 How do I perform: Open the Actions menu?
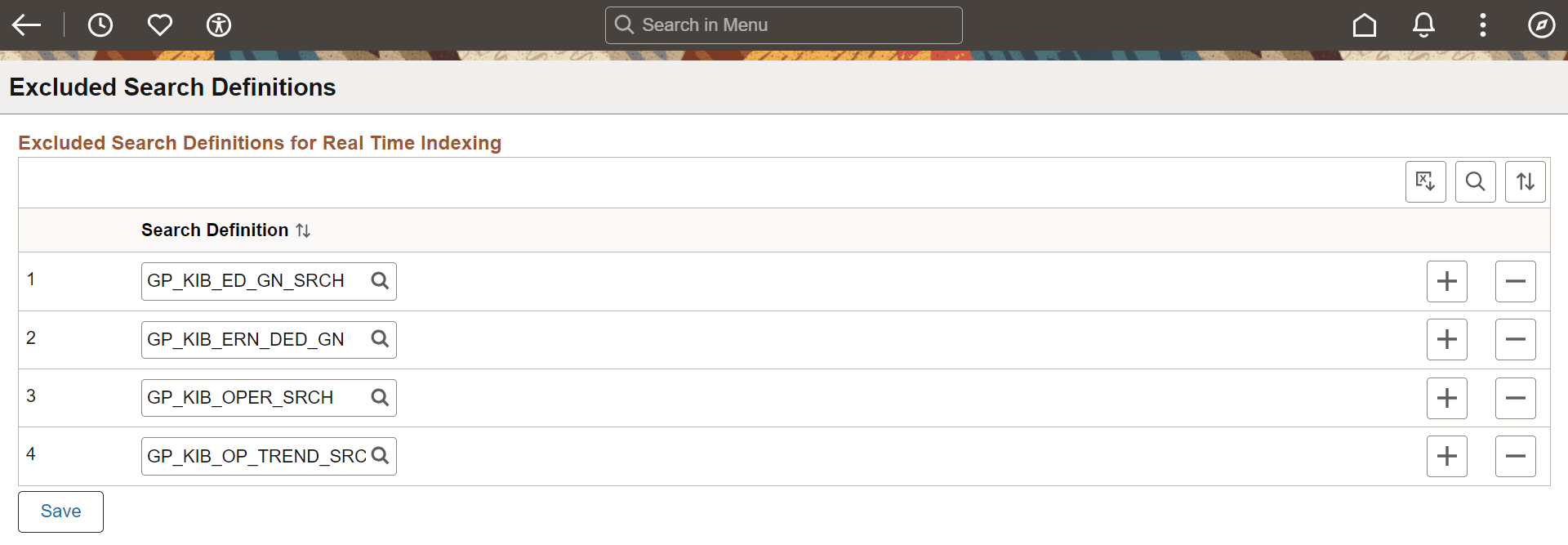point(1483,25)
